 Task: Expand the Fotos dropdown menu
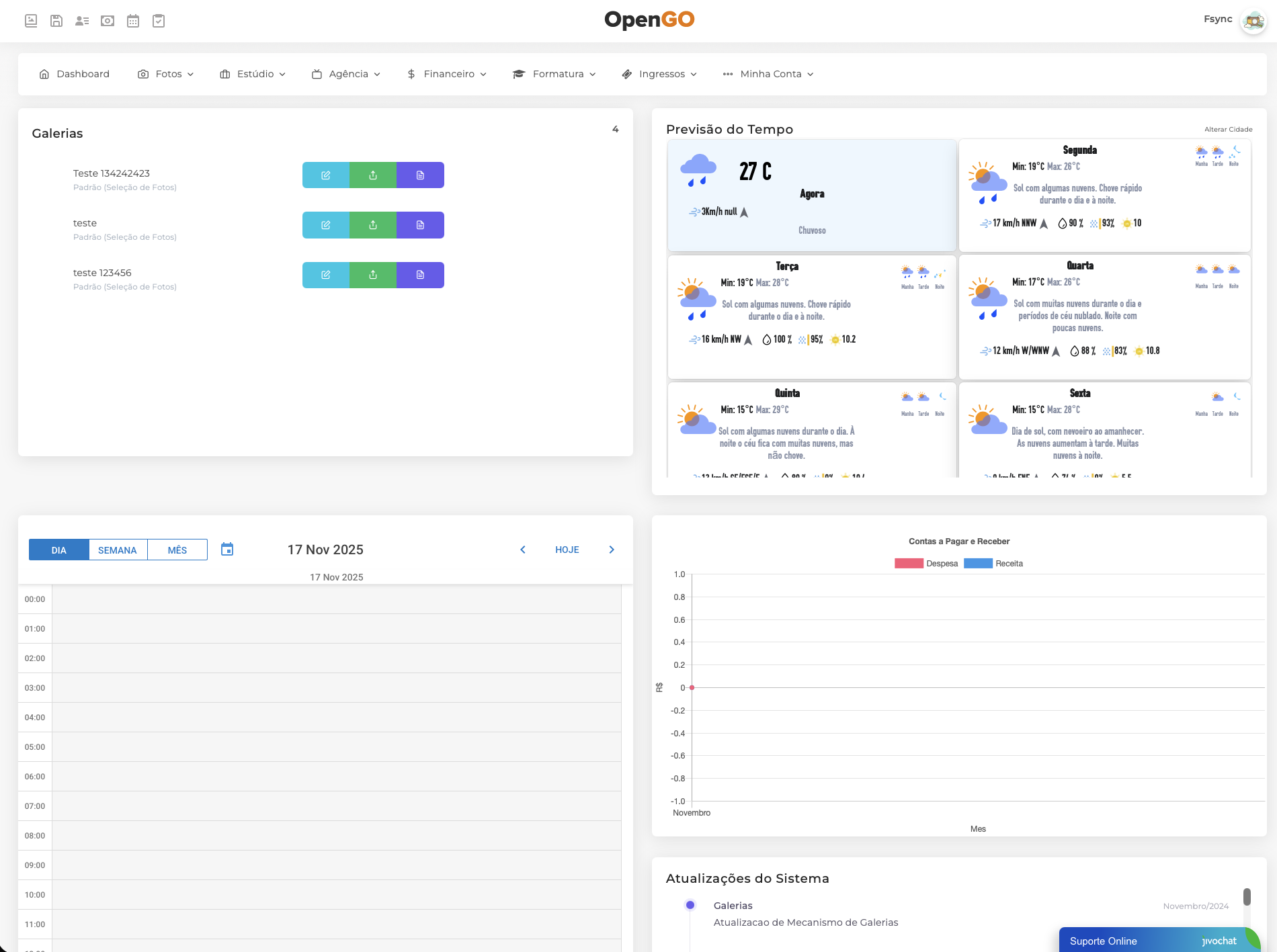tap(166, 74)
